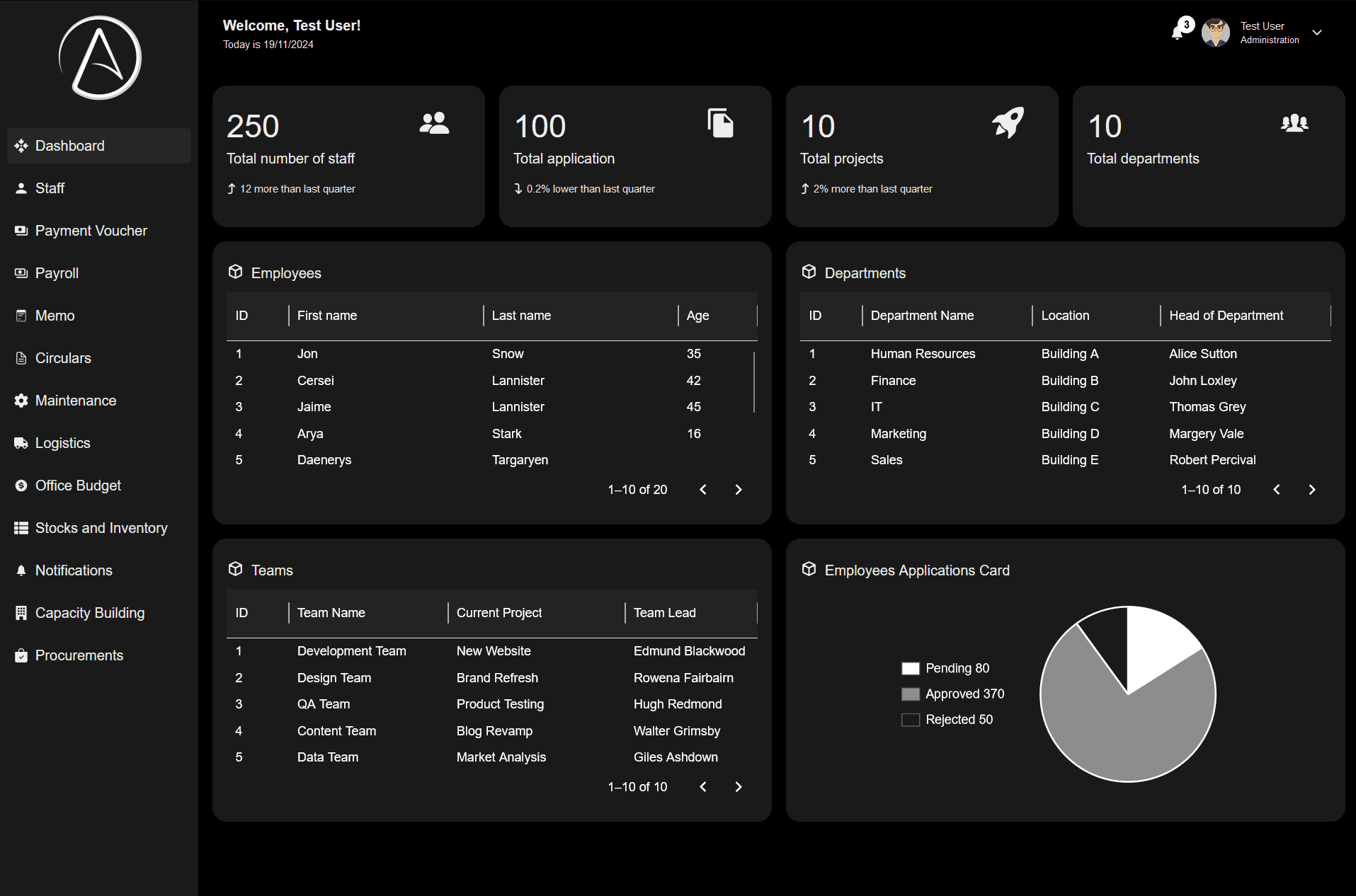Screen dimensions: 1356x896
Task: Go to the previous page of the Teams table
Action: 703,787
